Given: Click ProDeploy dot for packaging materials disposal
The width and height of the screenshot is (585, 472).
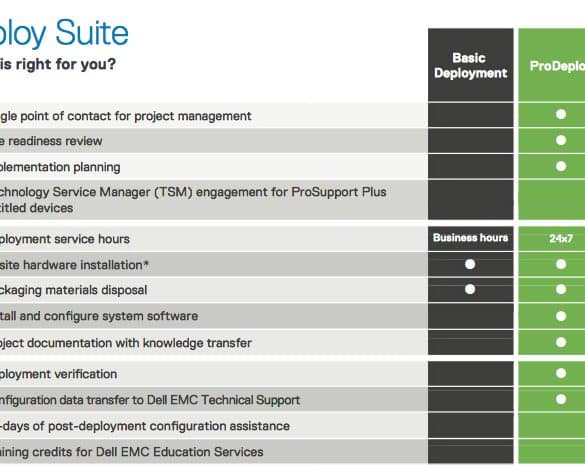Looking at the screenshot, I should (x=561, y=289).
